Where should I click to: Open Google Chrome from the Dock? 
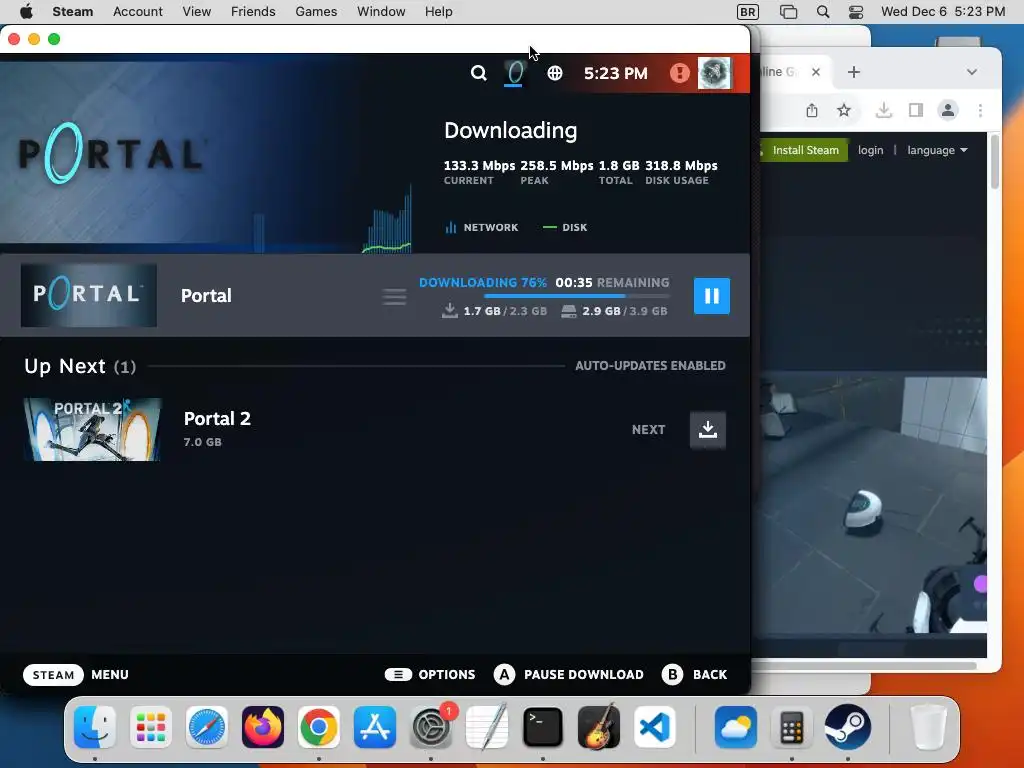pos(319,727)
